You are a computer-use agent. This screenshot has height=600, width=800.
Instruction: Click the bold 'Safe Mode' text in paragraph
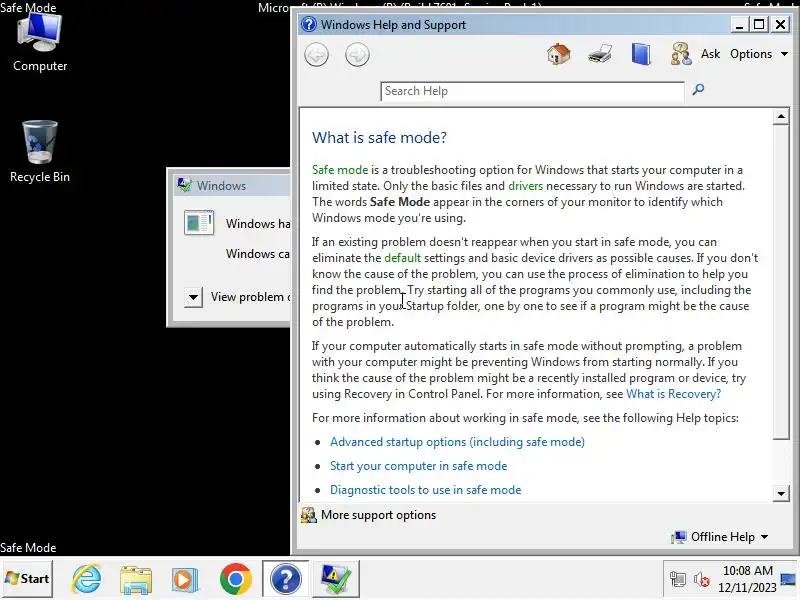(x=399, y=202)
